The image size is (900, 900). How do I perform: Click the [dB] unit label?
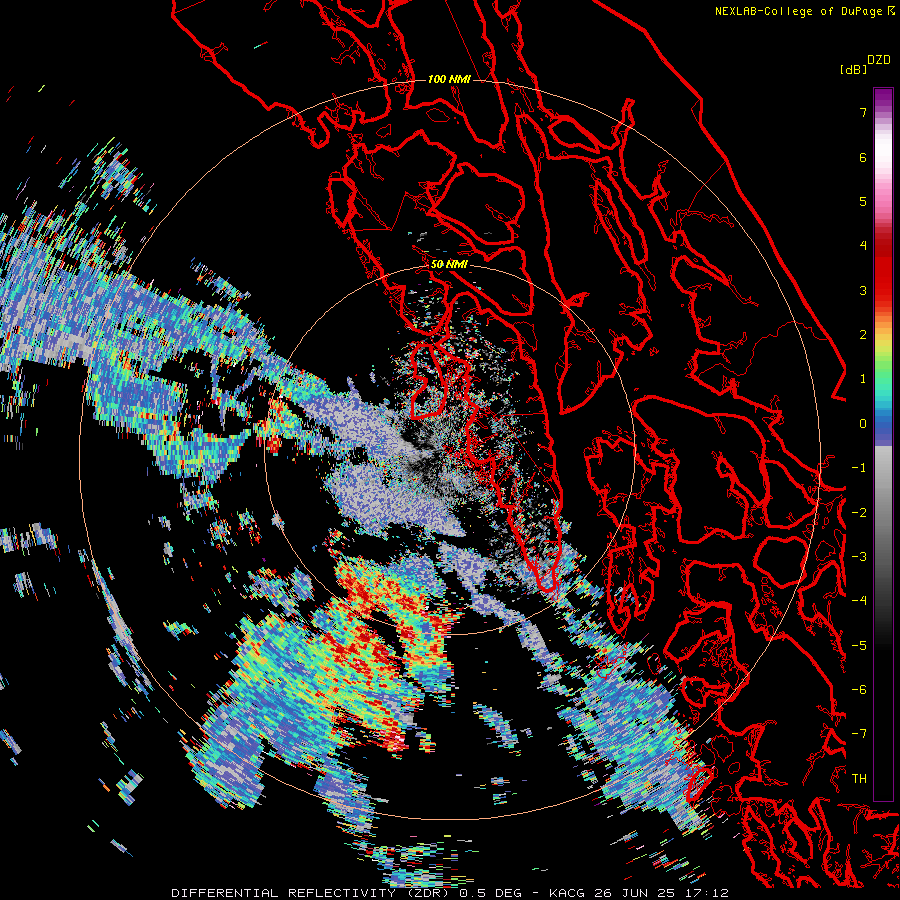[853, 69]
